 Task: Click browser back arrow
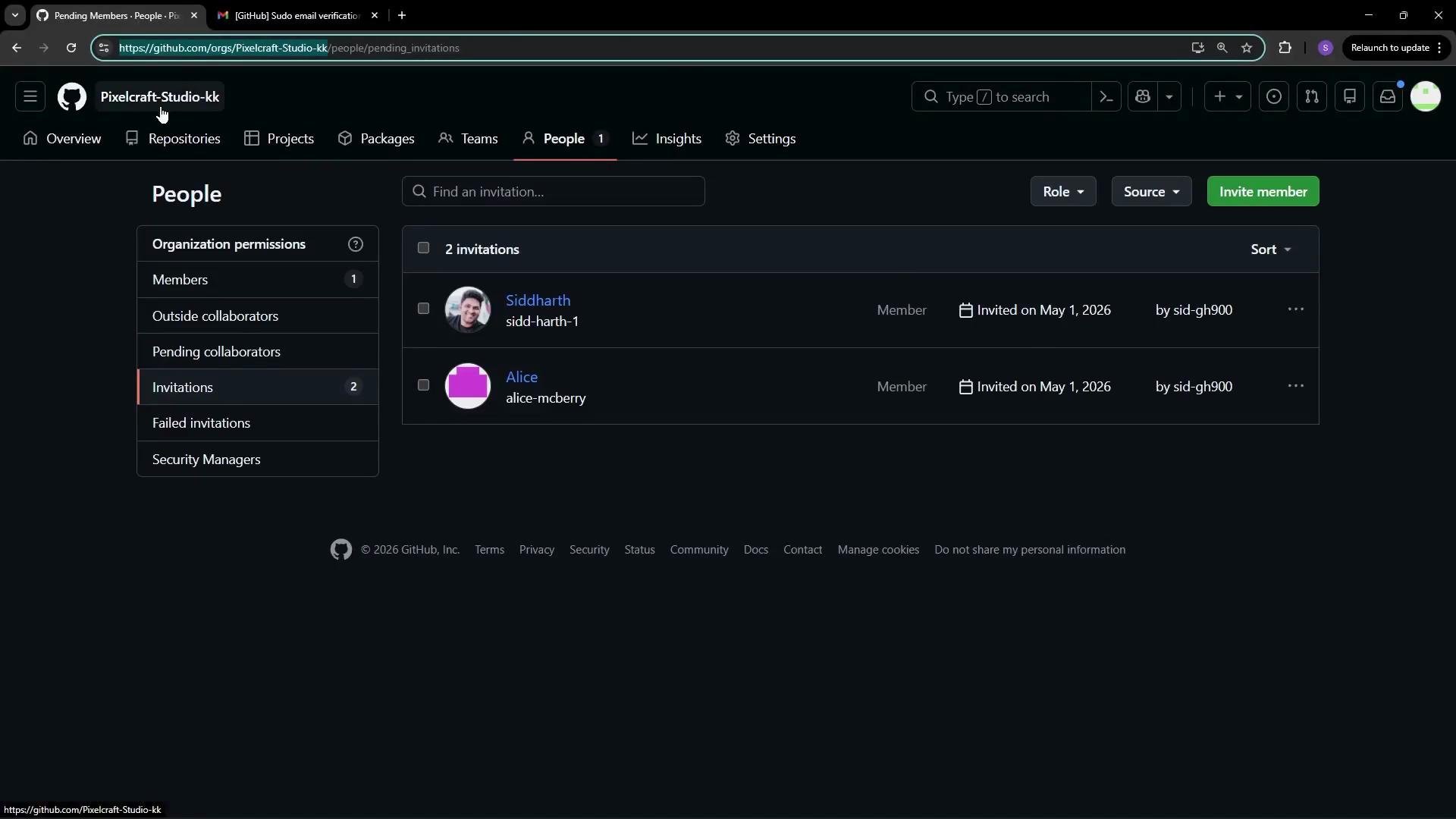(x=17, y=48)
